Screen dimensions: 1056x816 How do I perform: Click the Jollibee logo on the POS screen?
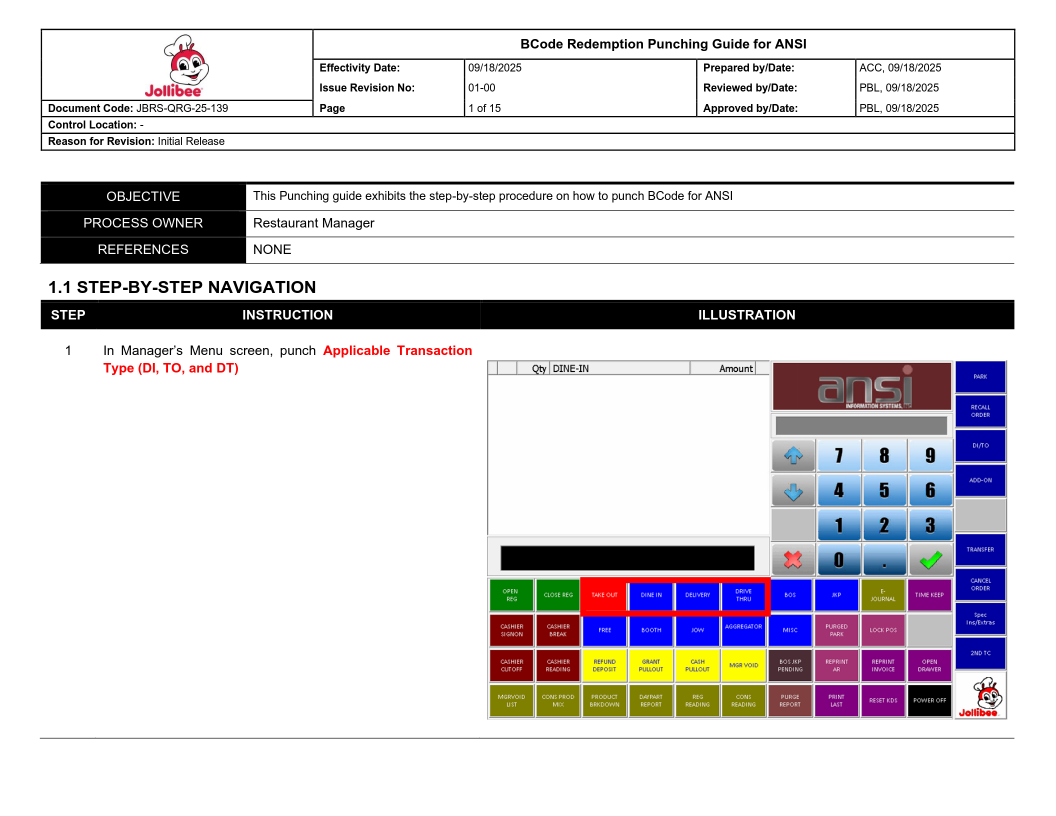pos(981,696)
